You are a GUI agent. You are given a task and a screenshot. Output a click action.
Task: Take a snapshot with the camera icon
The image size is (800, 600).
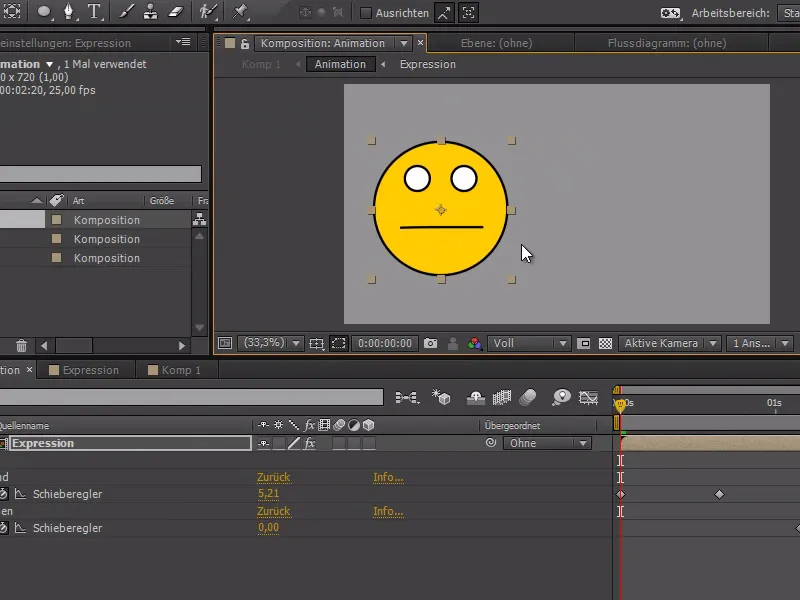[431, 343]
